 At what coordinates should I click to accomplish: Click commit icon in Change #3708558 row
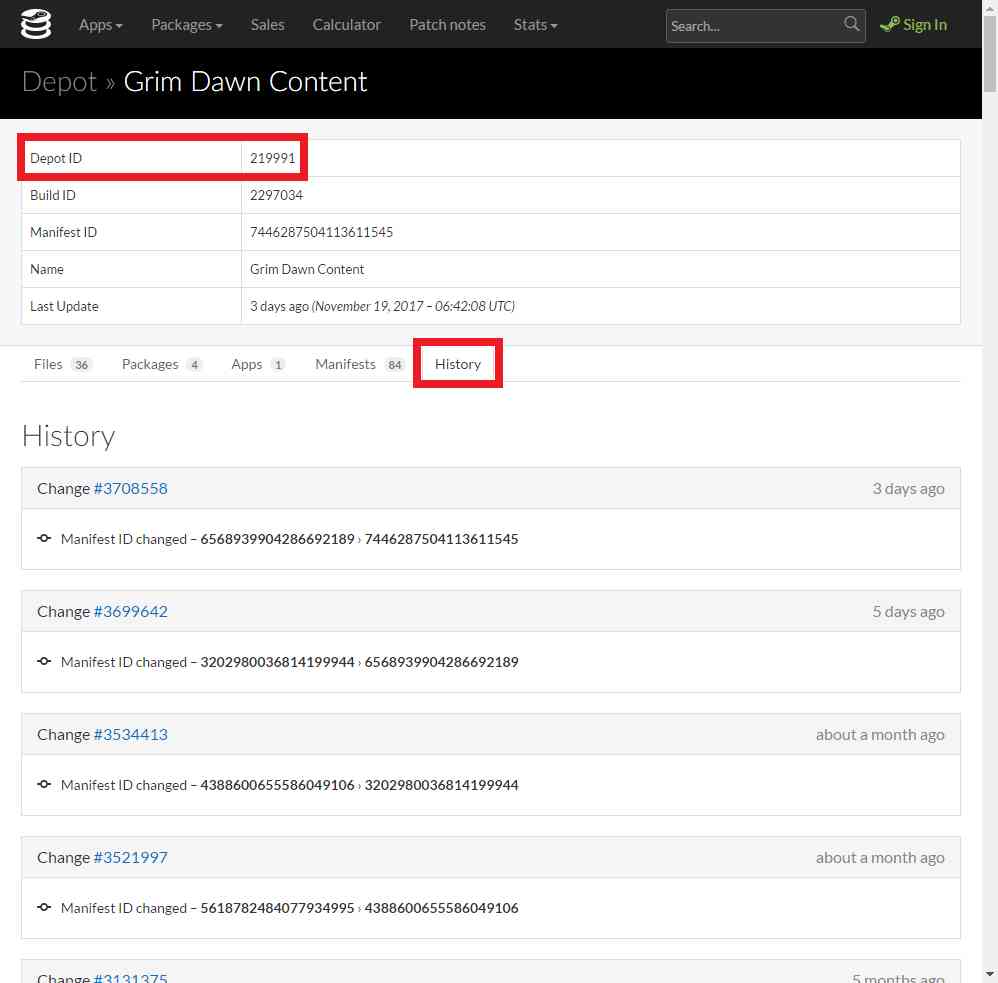(x=44, y=539)
